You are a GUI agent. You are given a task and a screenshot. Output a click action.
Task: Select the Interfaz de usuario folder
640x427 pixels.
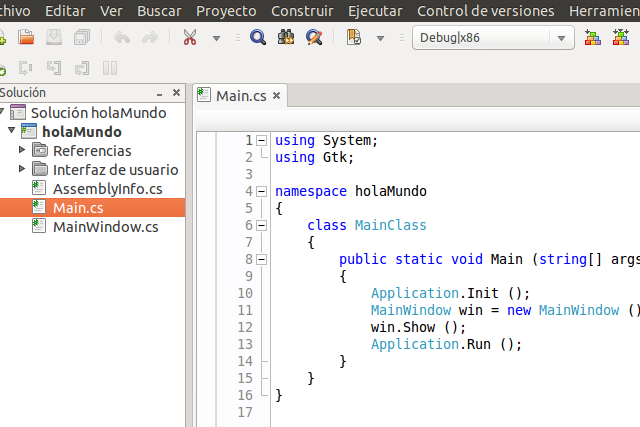tap(116, 170)
